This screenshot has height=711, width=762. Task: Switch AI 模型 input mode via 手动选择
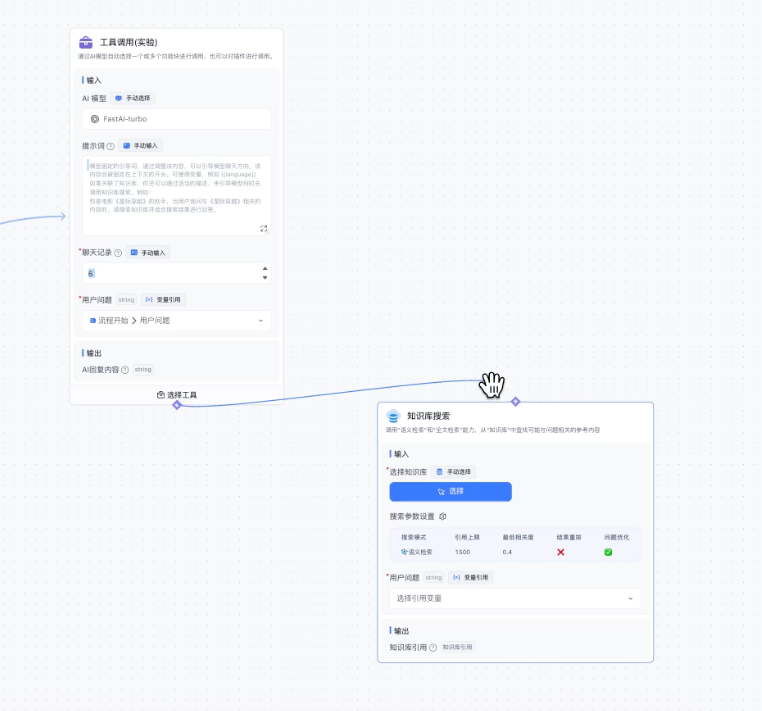[133, 99]
